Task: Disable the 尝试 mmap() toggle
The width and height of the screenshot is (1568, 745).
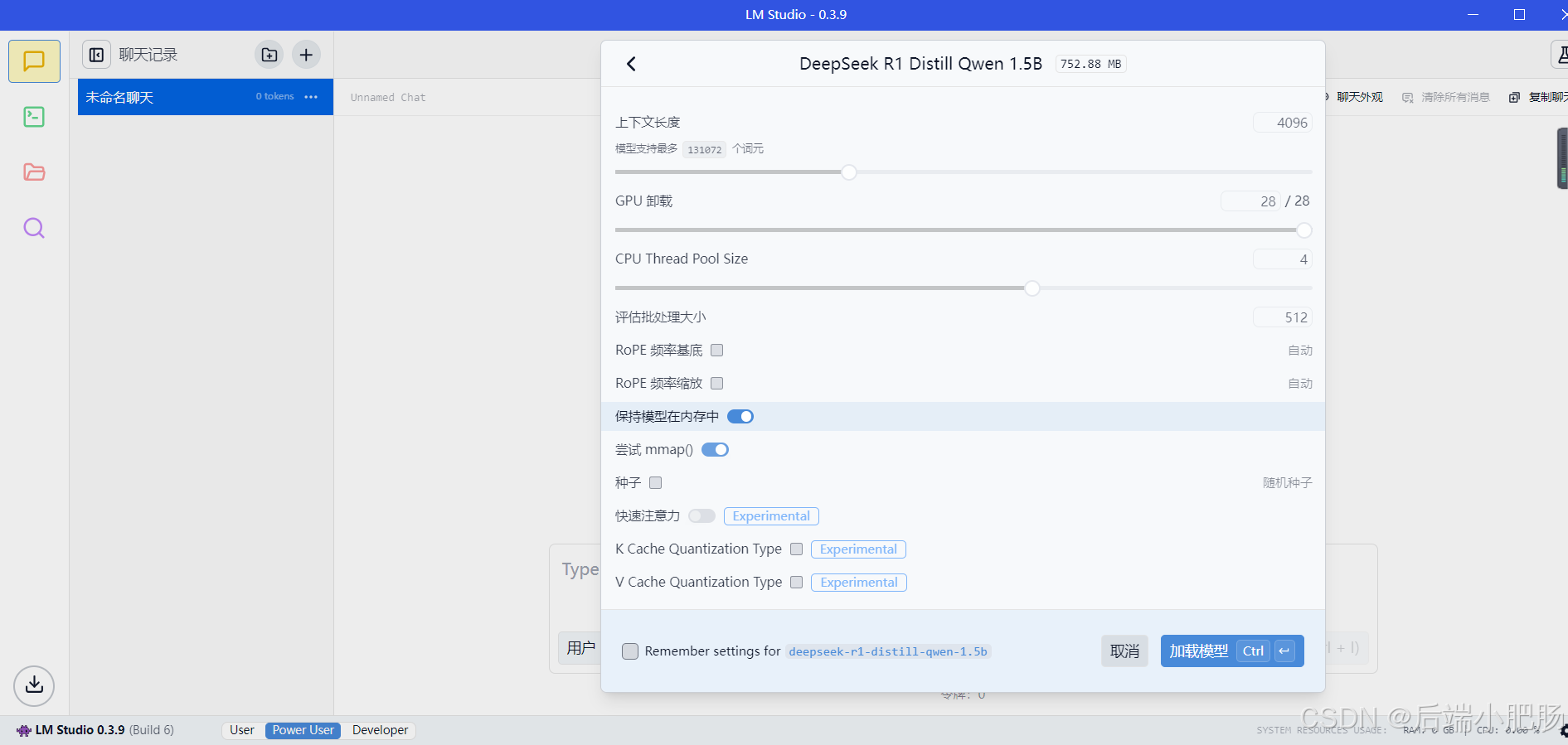Action: point(715,450)
